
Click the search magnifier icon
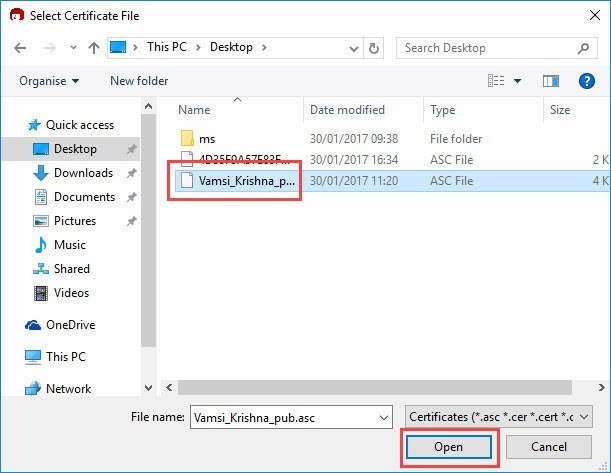(583, 48)
